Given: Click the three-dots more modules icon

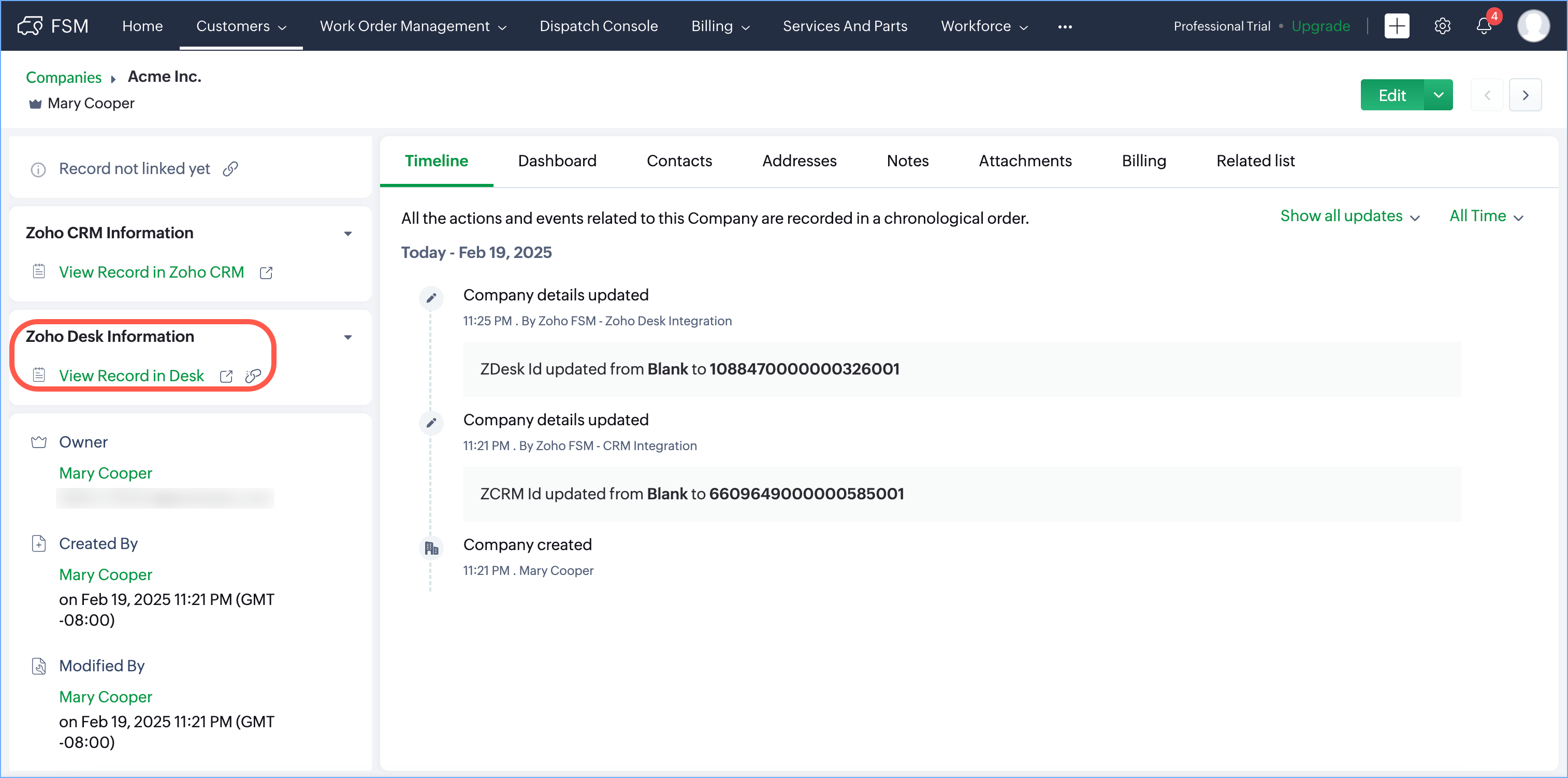Looking at the screenshot, I should coord(1065,27).
